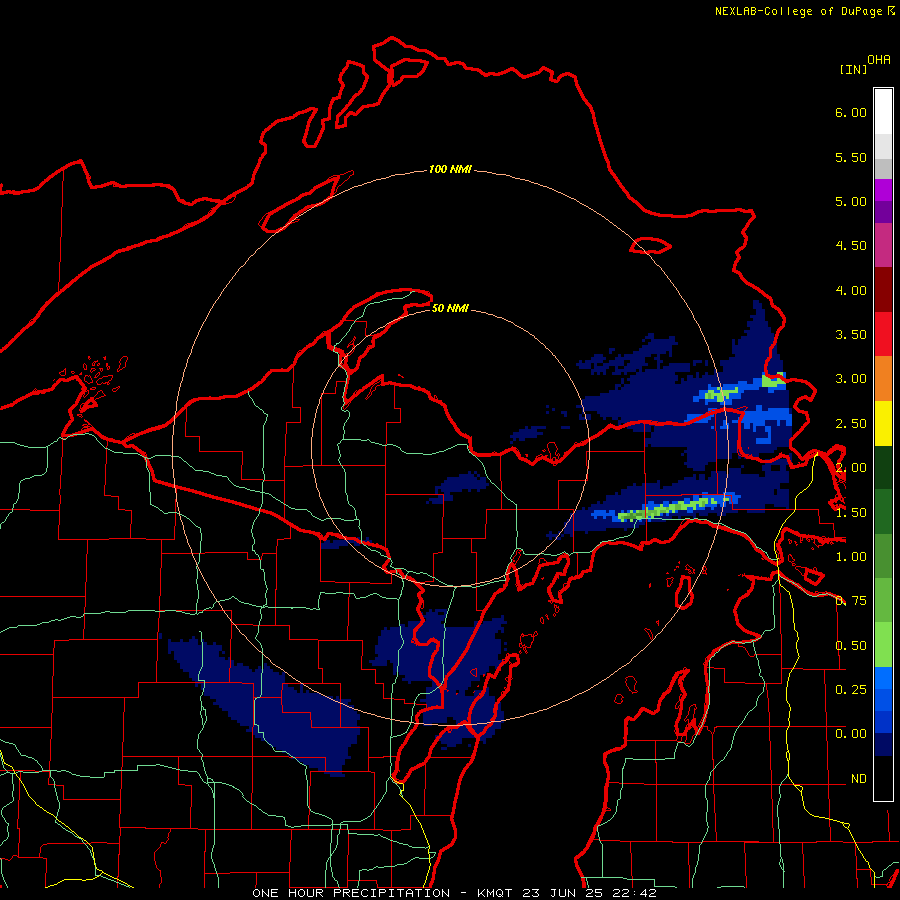The image size is (900, 900).
Task: Pick the orange swatch in the color legend
Action: pyautogui.click(x=883, y=379)
